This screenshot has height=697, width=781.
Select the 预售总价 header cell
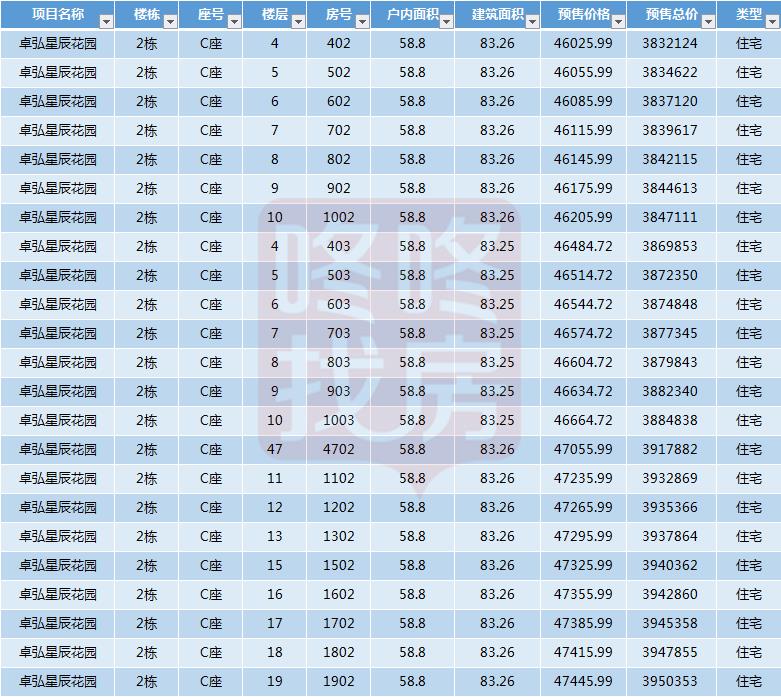pos(671,14)
